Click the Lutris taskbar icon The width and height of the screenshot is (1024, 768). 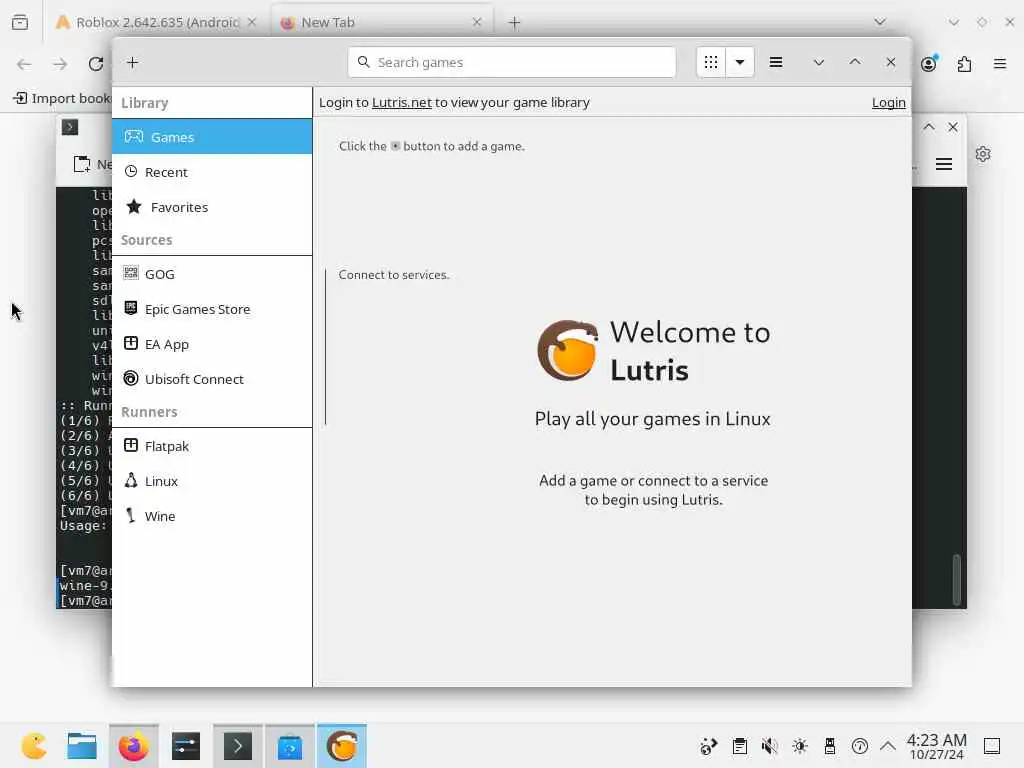(x=342, y=746)
